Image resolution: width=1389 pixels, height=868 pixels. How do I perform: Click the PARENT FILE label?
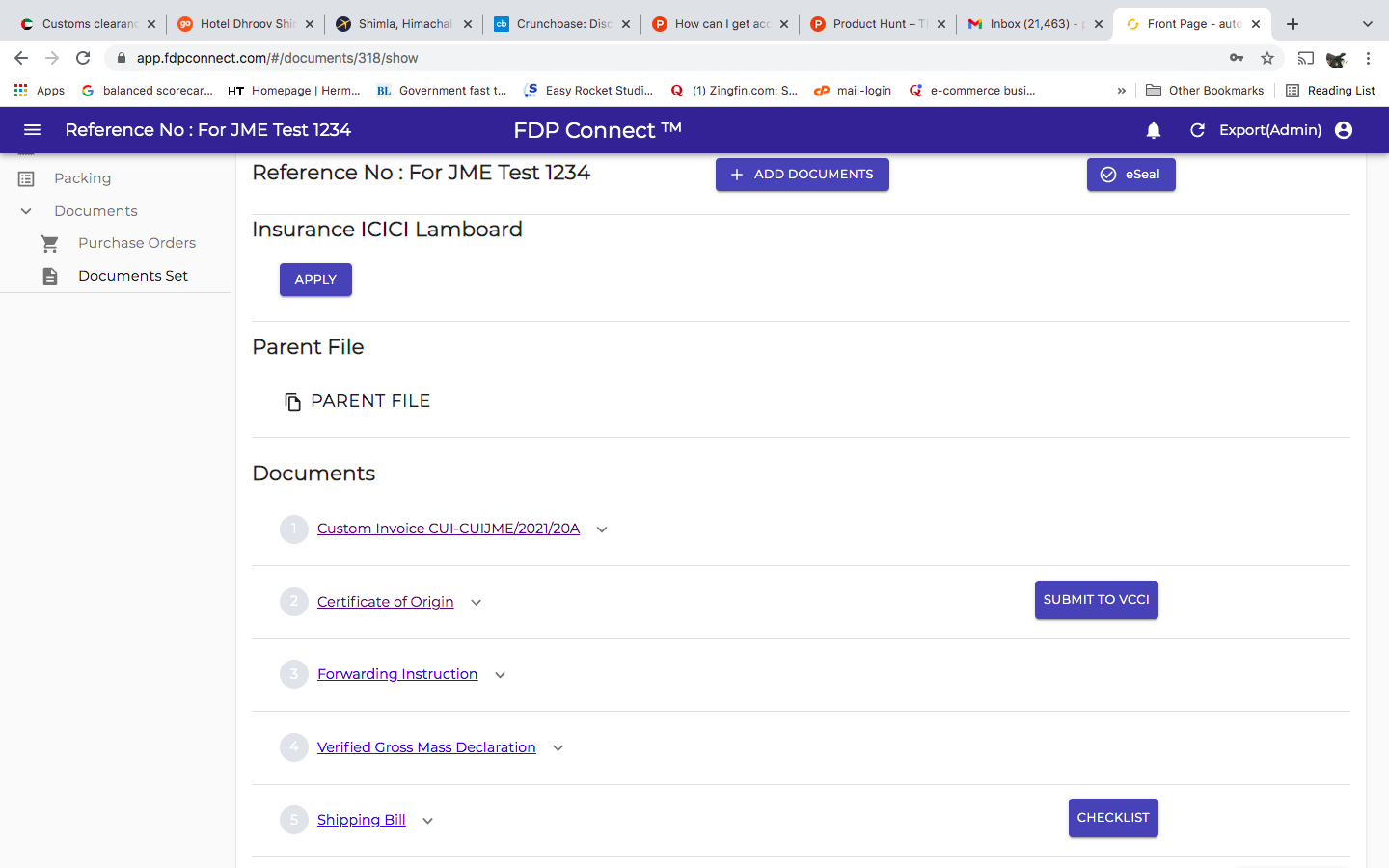(x=370, y=401)
